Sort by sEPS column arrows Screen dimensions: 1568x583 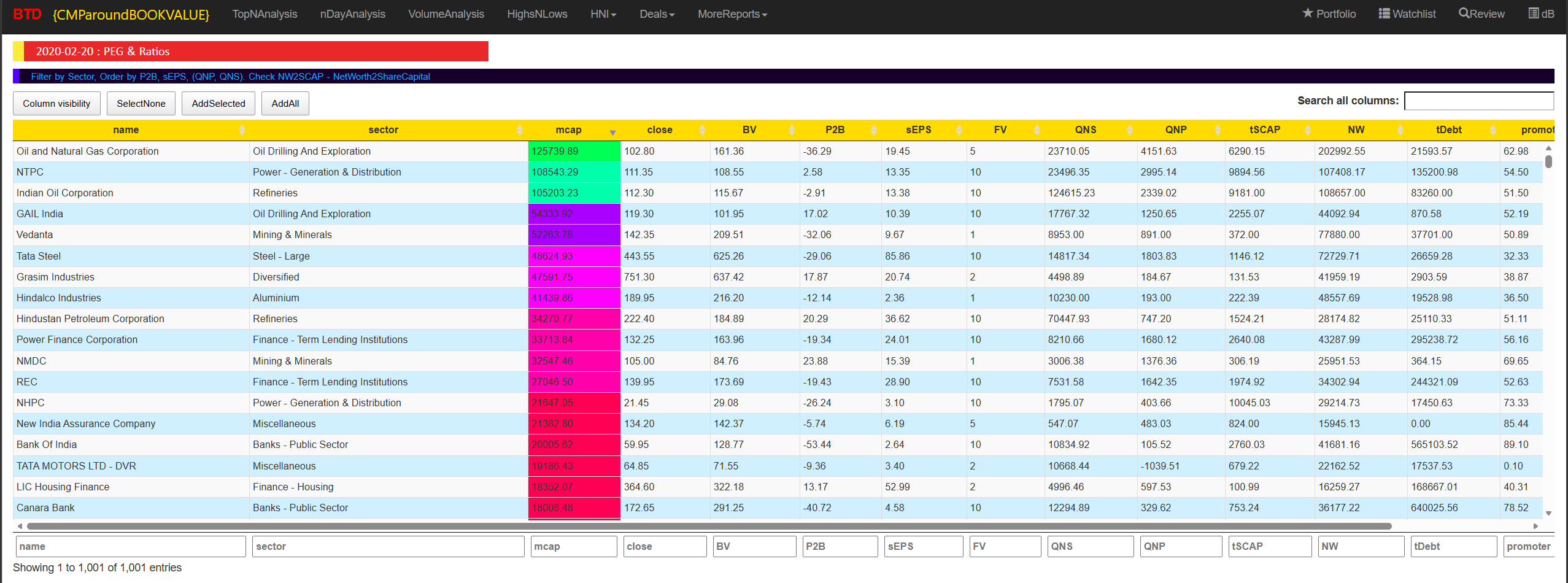point(959,130)
